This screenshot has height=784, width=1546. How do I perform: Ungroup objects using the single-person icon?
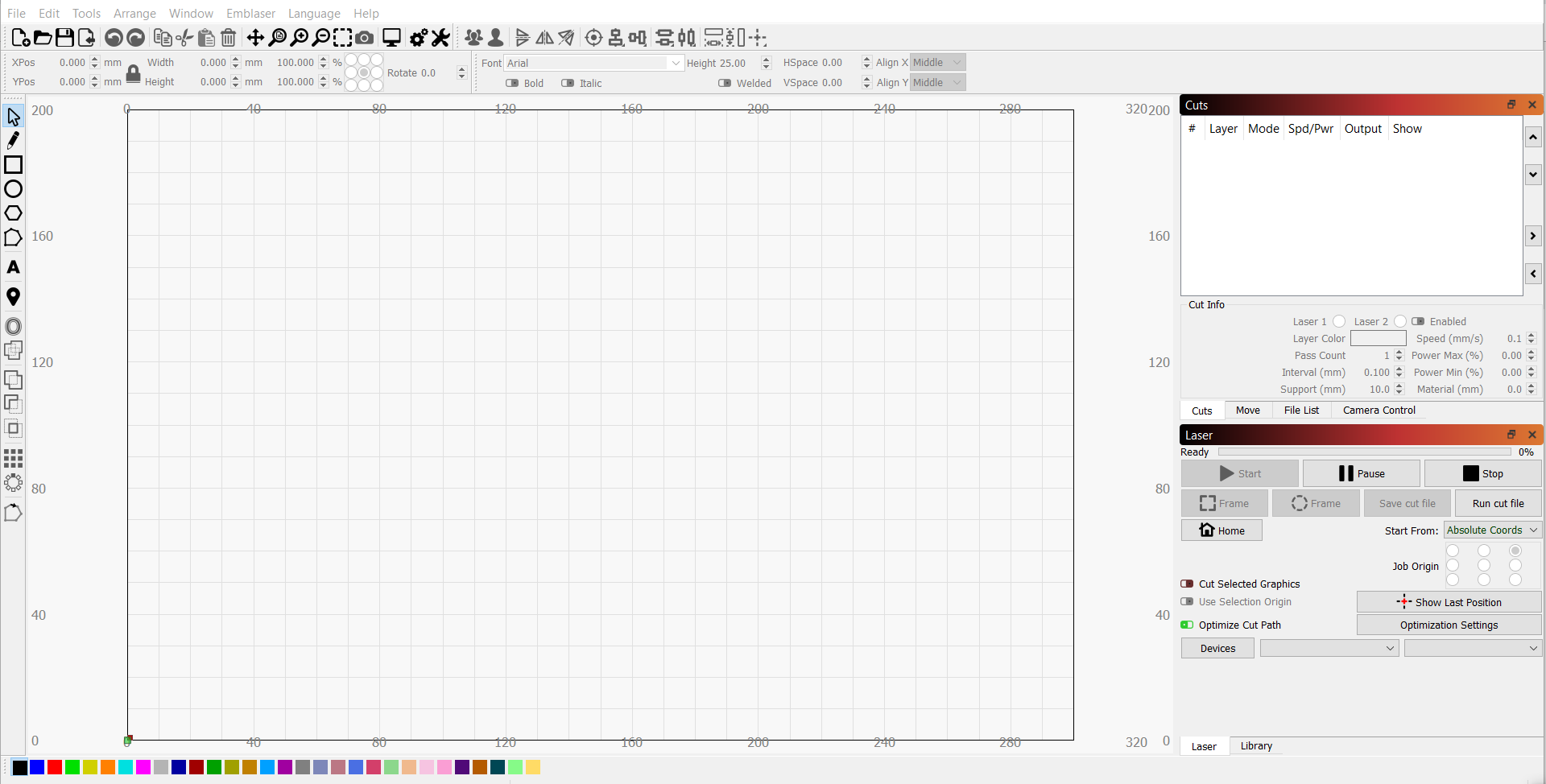(496, 37)
